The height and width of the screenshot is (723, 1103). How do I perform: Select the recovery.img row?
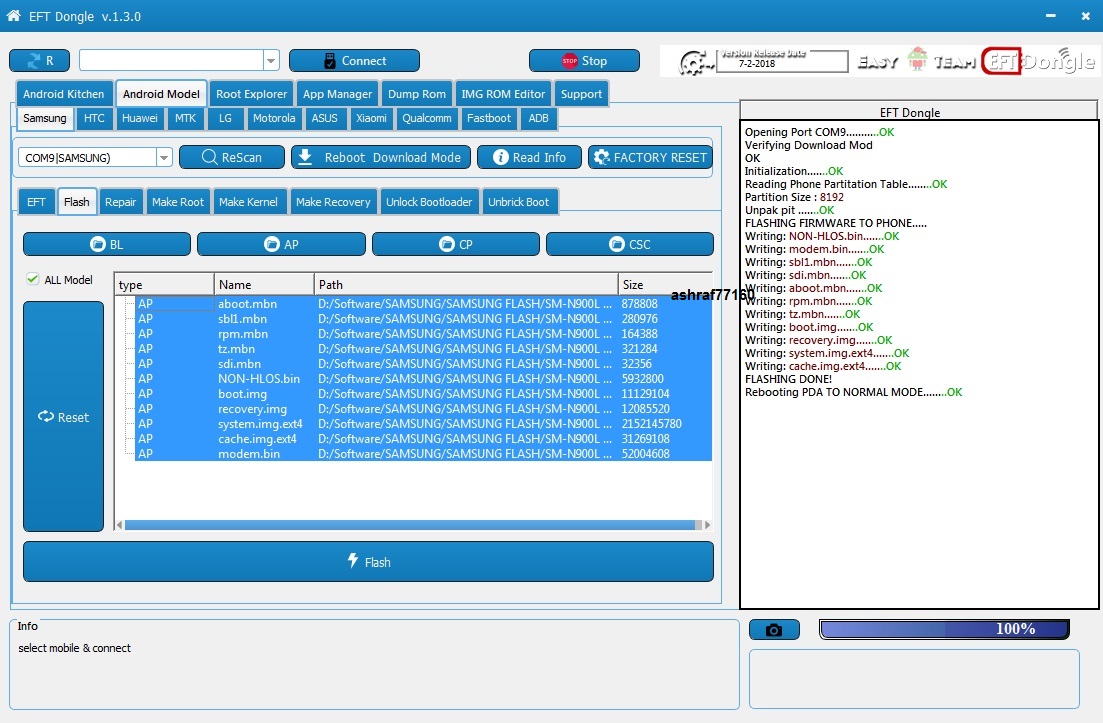[423, 409]
